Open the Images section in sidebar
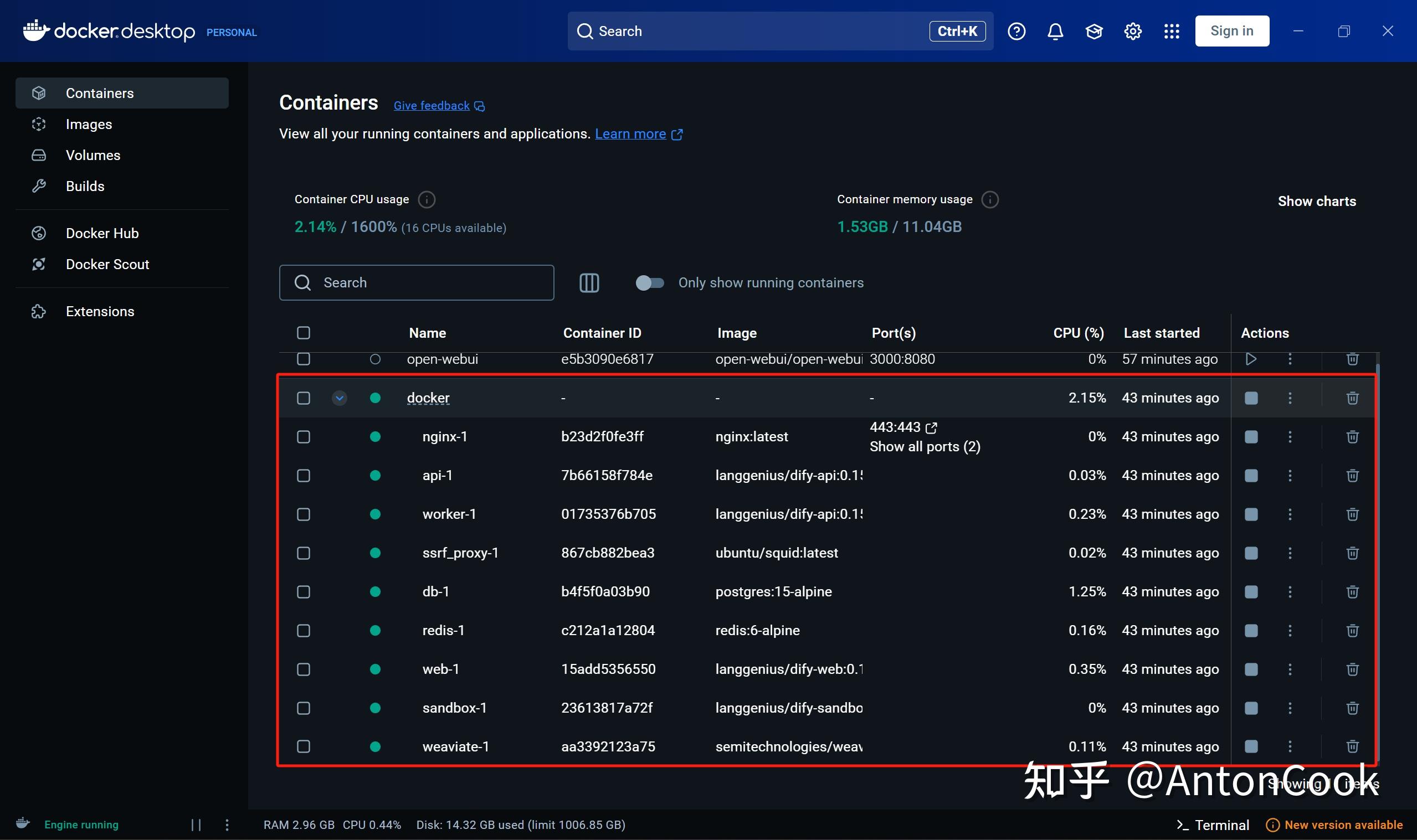 coord(89,124)
